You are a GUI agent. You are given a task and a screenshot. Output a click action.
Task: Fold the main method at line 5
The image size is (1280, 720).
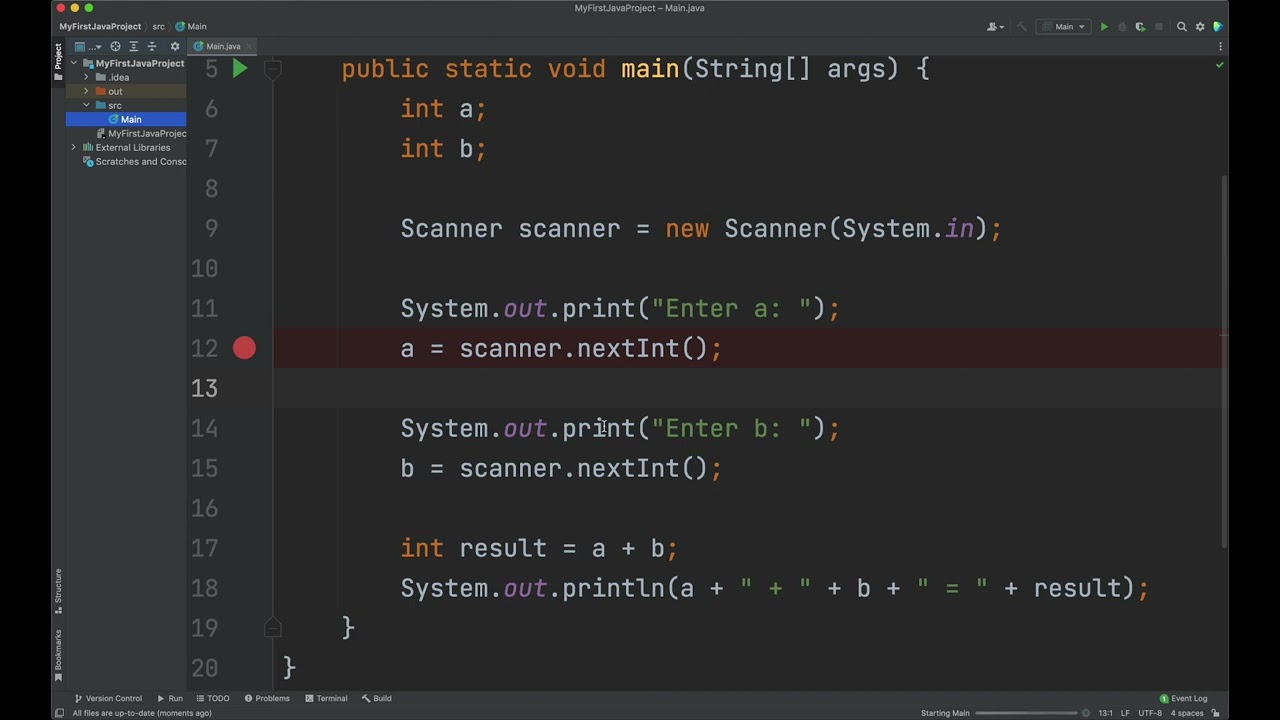click(272, 69)
